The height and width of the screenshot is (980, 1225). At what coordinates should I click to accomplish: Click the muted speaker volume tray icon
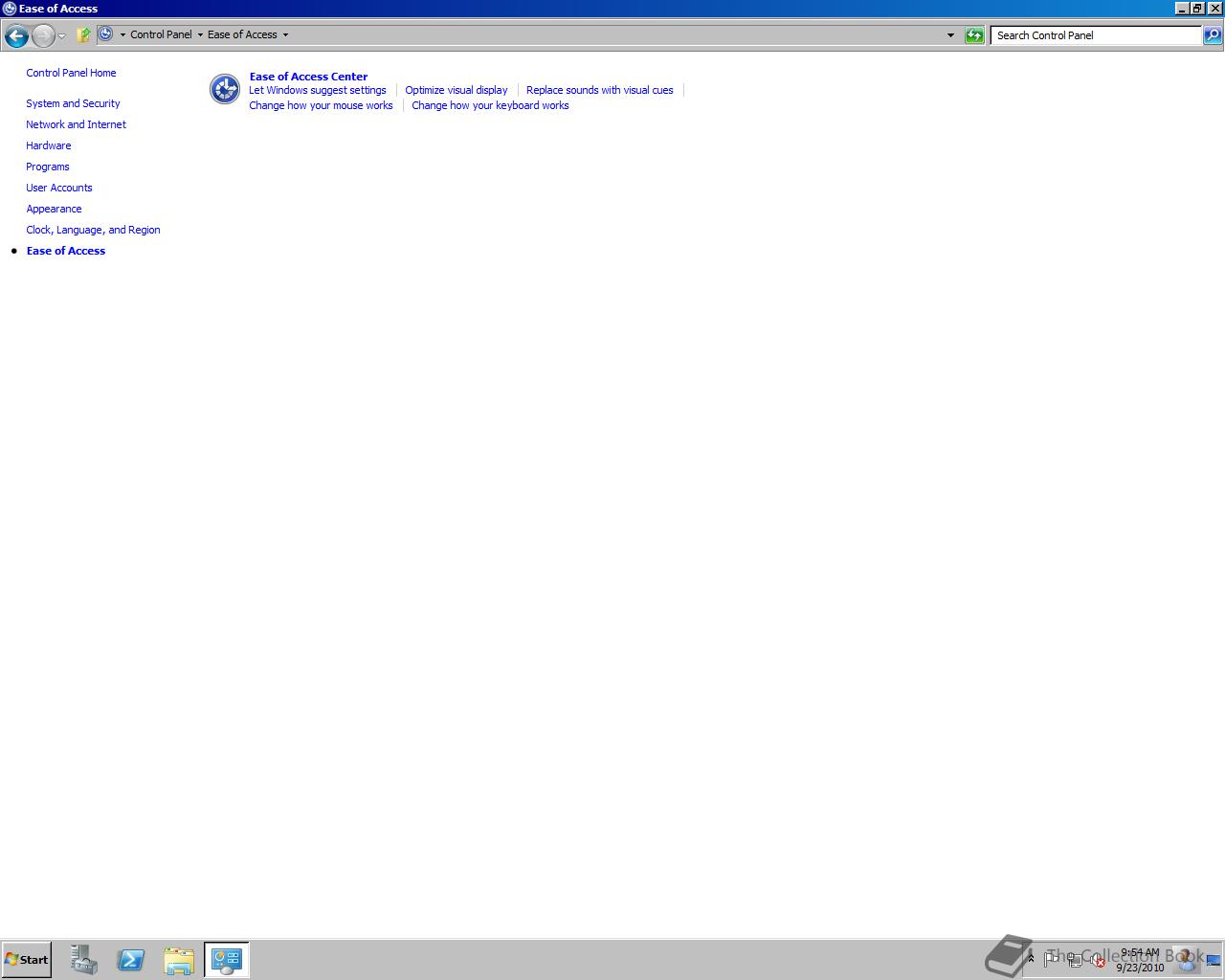[x=1098, y=961]
